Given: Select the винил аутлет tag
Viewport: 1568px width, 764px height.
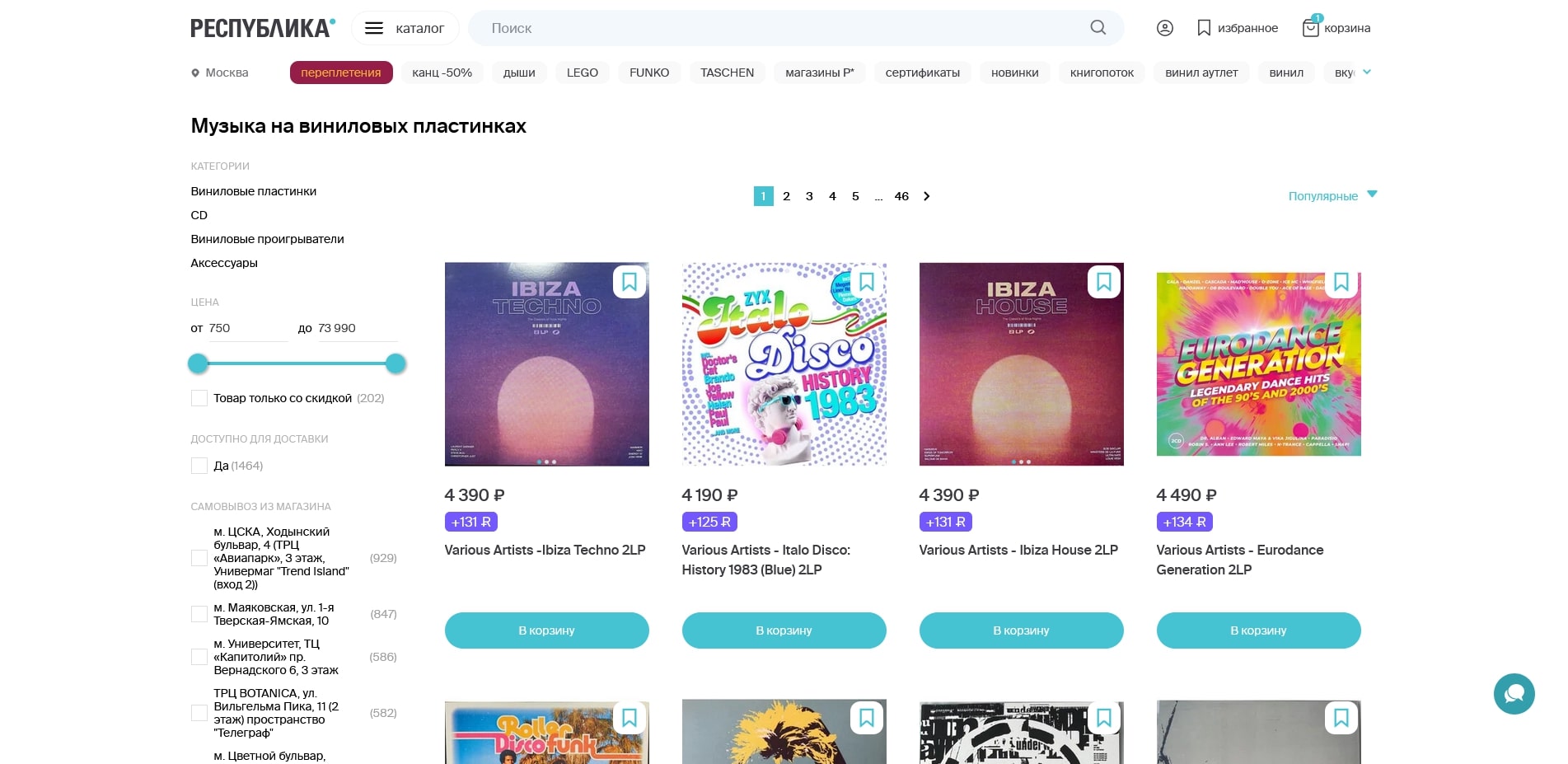Looking at the screenshot, I should 1201,73.
